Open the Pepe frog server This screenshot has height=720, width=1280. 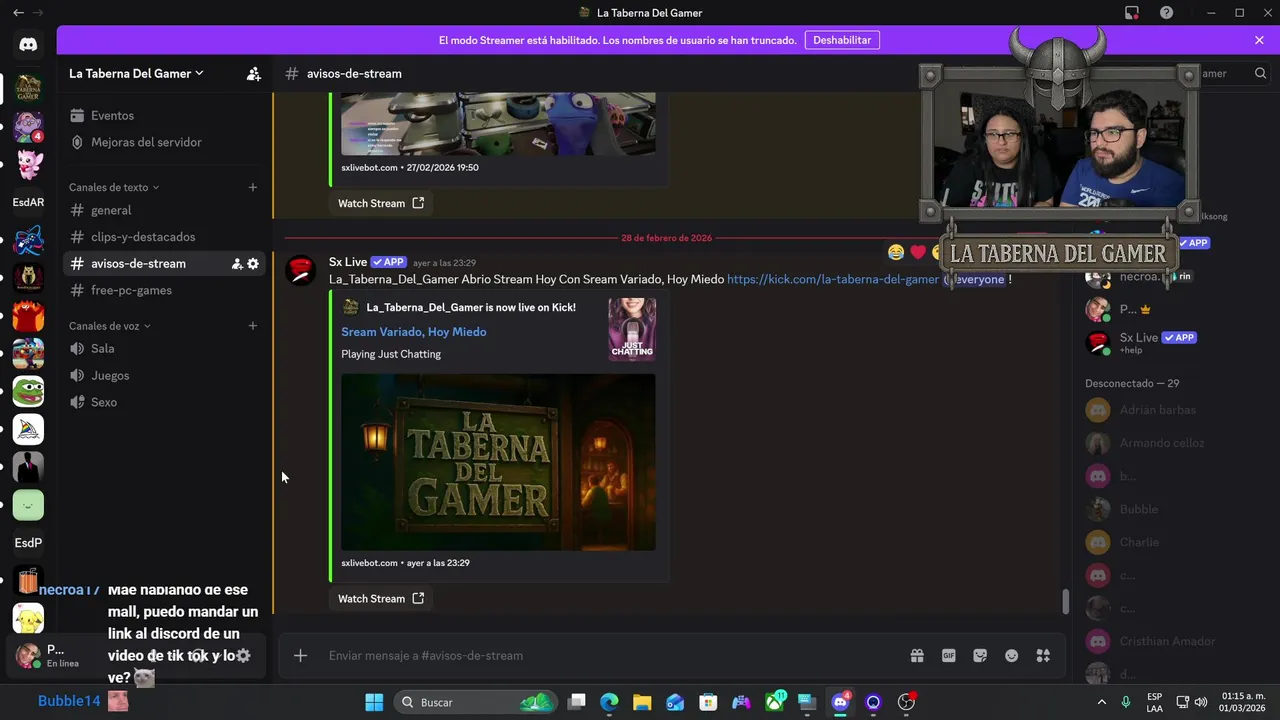pyautogui.click(x=28, y=391)
